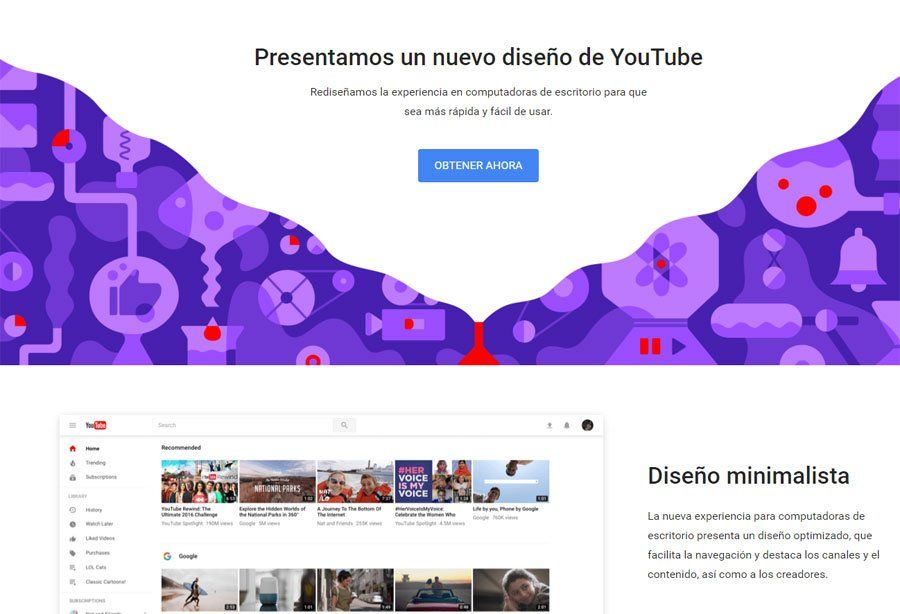Viewport: 900px width, 614px height.
Task: Open the notifications bell icon
Action: click(x=567, y=425)
